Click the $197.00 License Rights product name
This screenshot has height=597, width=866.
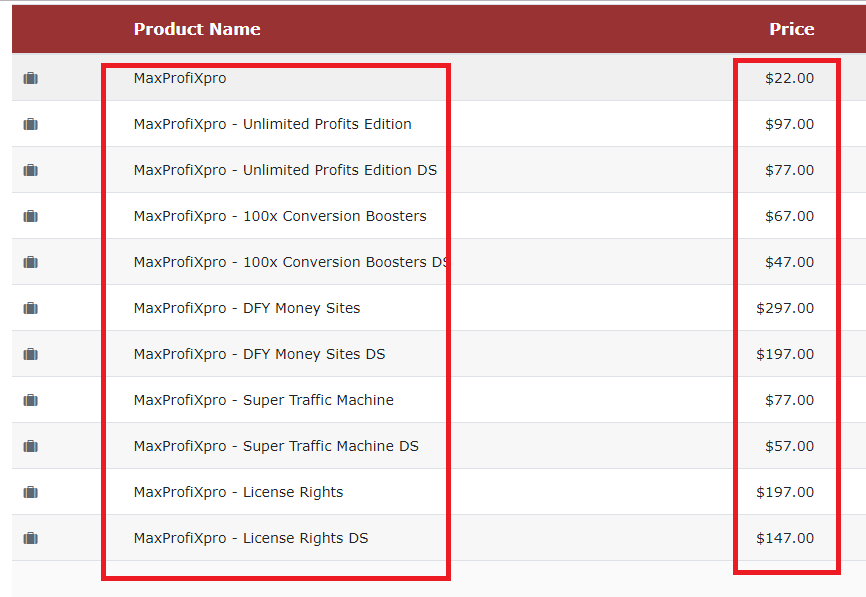[x=238, y=492]
